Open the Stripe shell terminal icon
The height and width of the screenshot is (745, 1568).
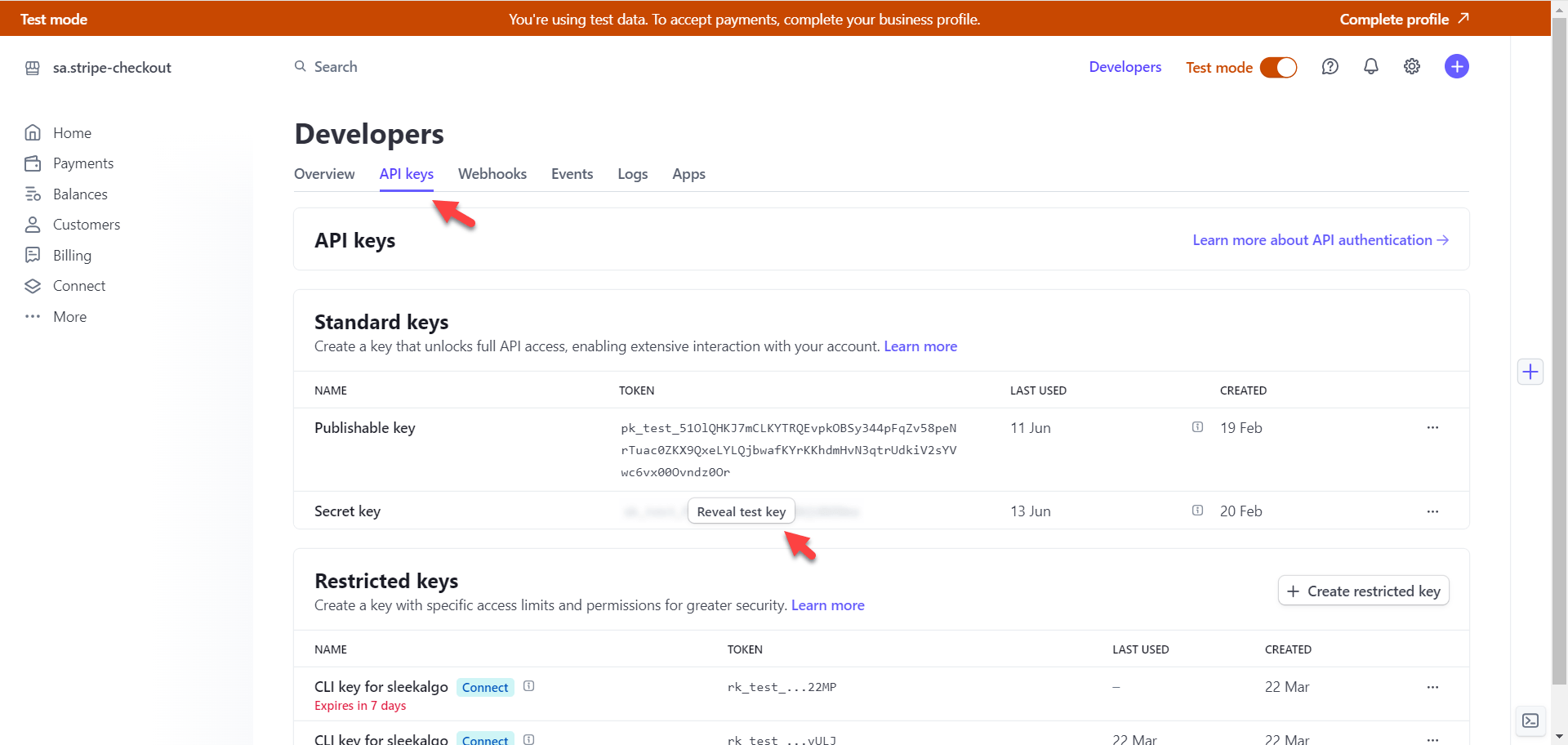point(1530,720)
